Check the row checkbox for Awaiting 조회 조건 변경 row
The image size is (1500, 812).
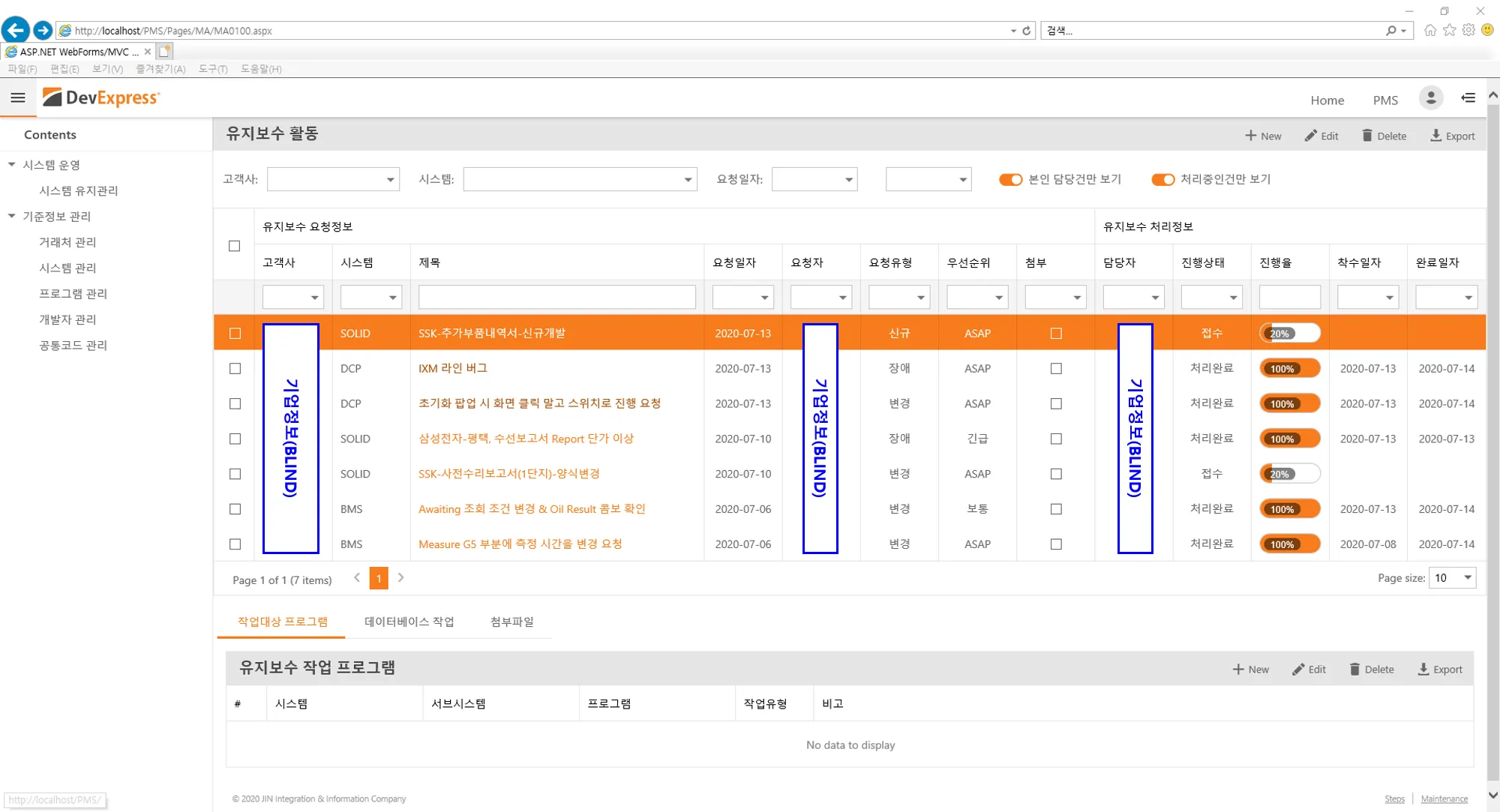(235, 509)
